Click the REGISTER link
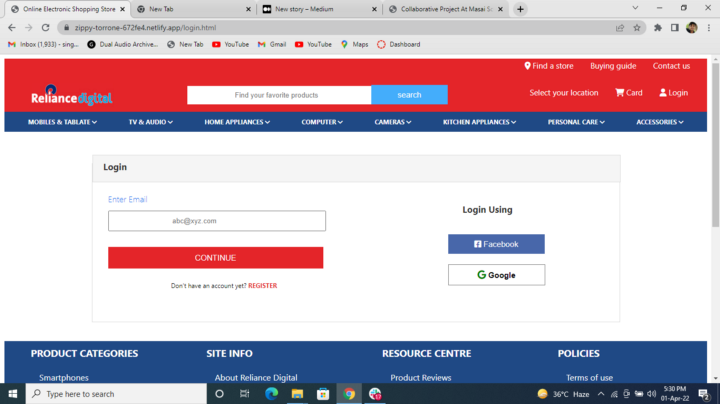Viewport: 720px width, 404px height. click(263, 286)
